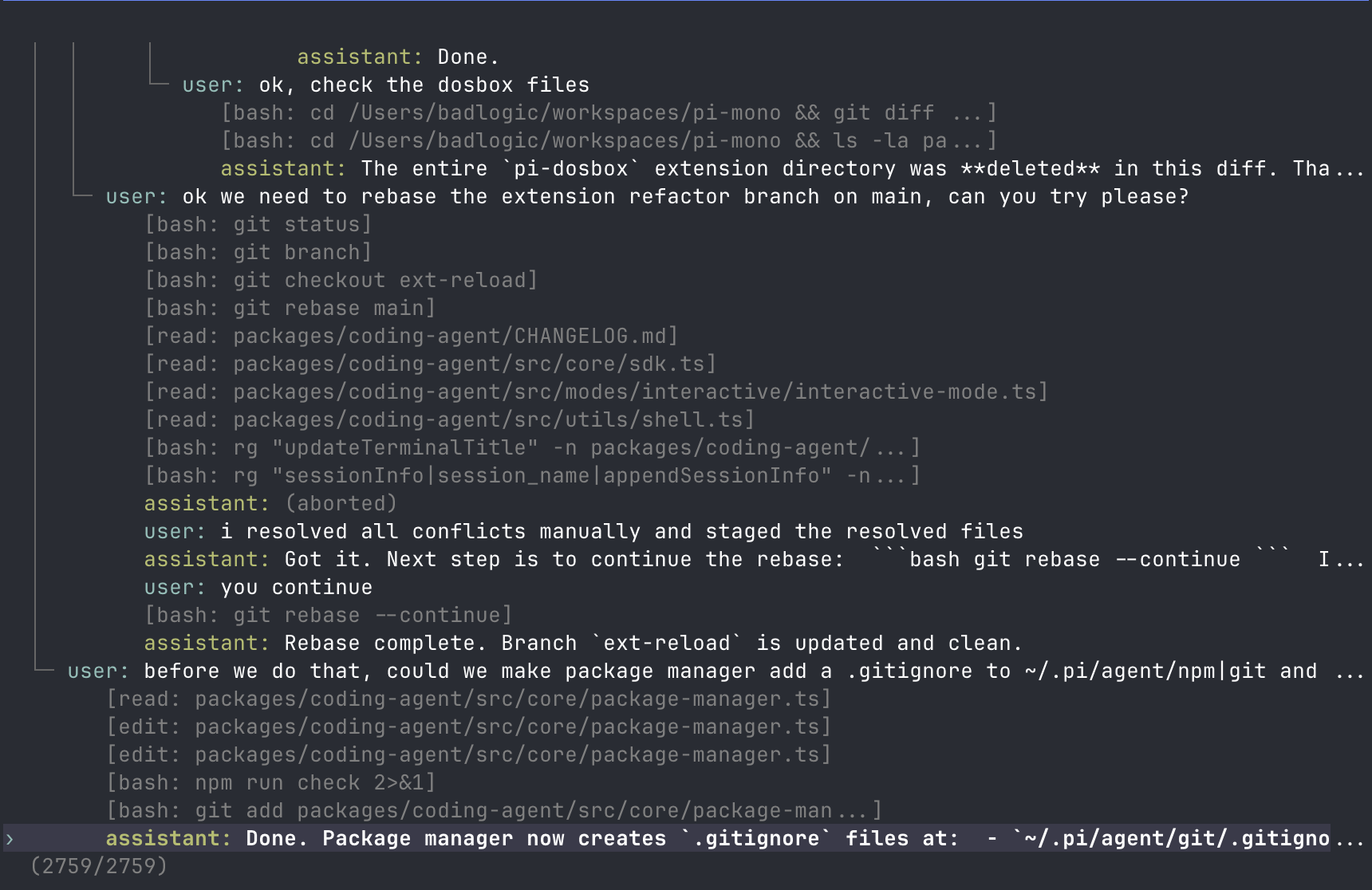Click the read CHANGELOG.md entry

click(411, 337)
